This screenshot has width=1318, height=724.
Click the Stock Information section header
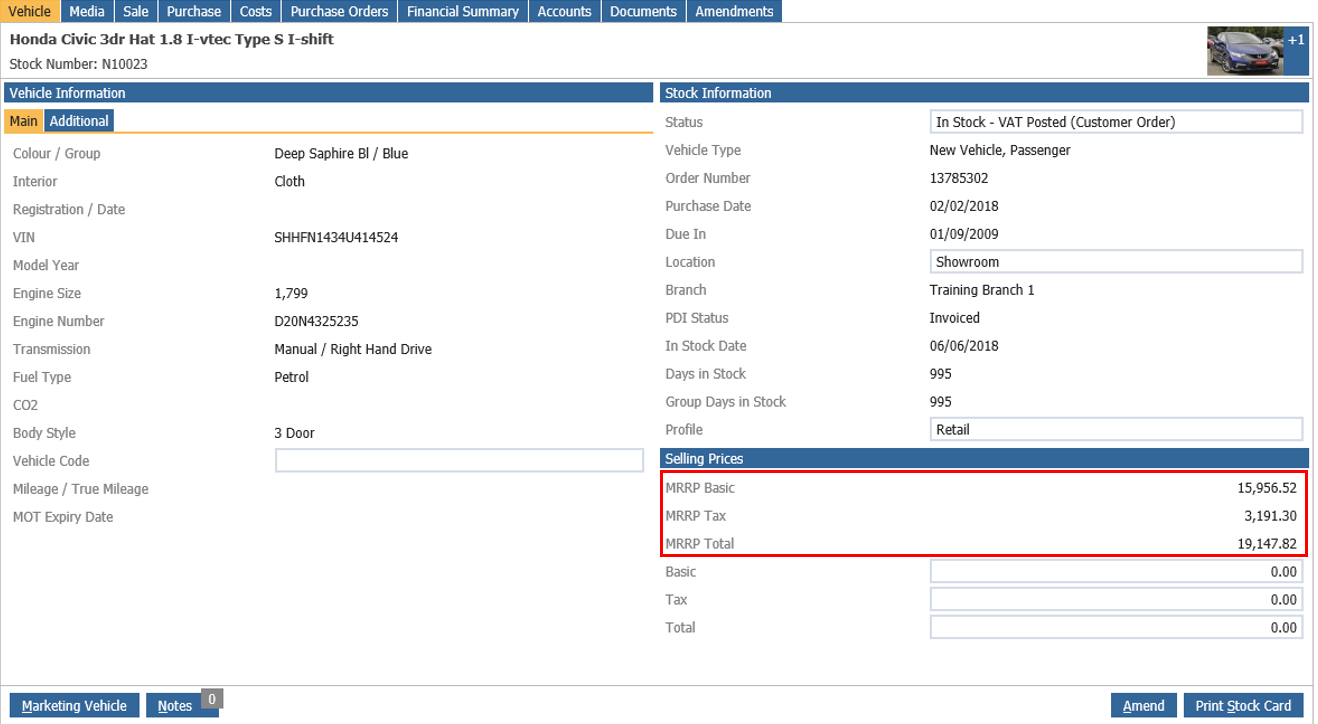click(984, 93)
